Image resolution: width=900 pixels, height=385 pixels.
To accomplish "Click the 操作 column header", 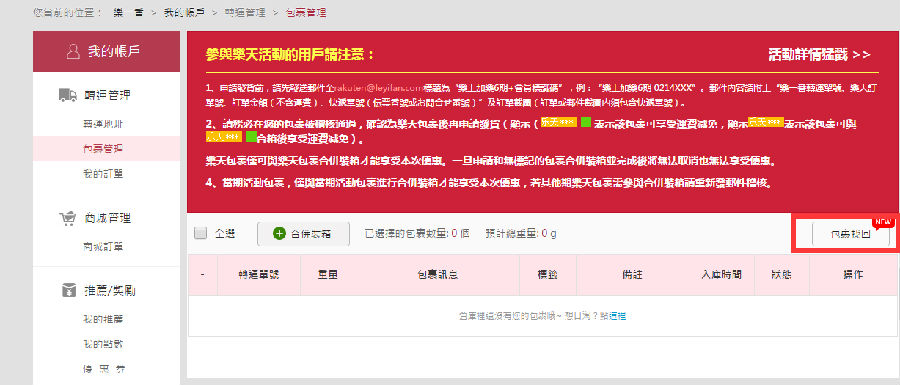I will 853,274.
